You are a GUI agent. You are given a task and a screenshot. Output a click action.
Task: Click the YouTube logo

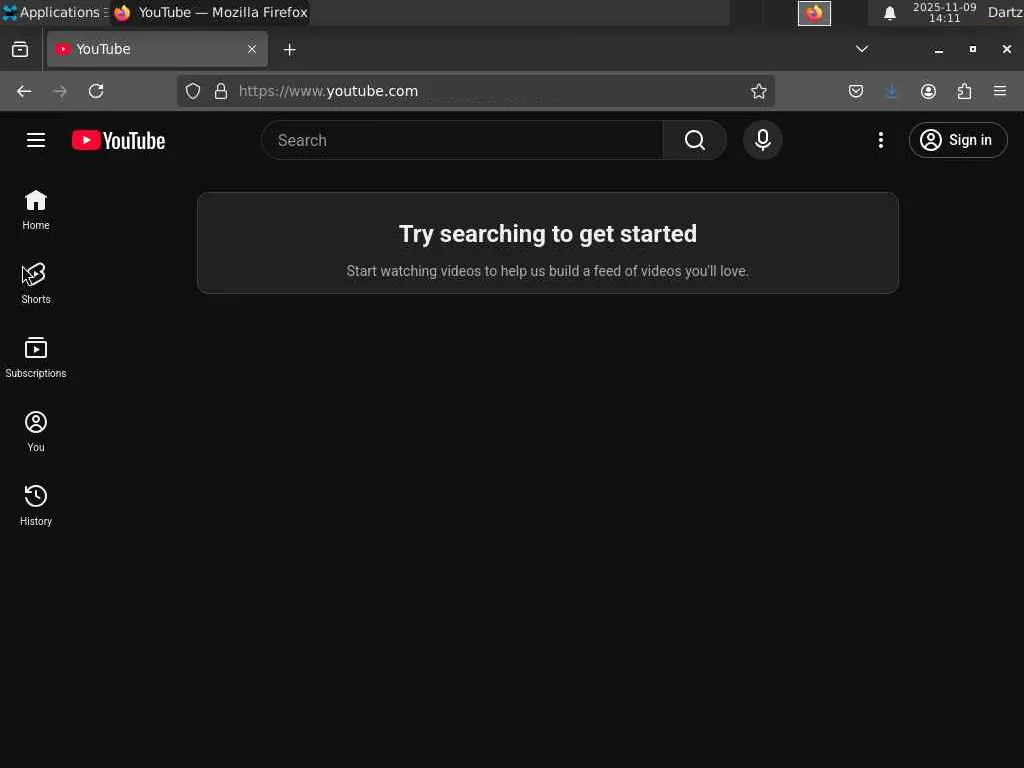point(118,140)
